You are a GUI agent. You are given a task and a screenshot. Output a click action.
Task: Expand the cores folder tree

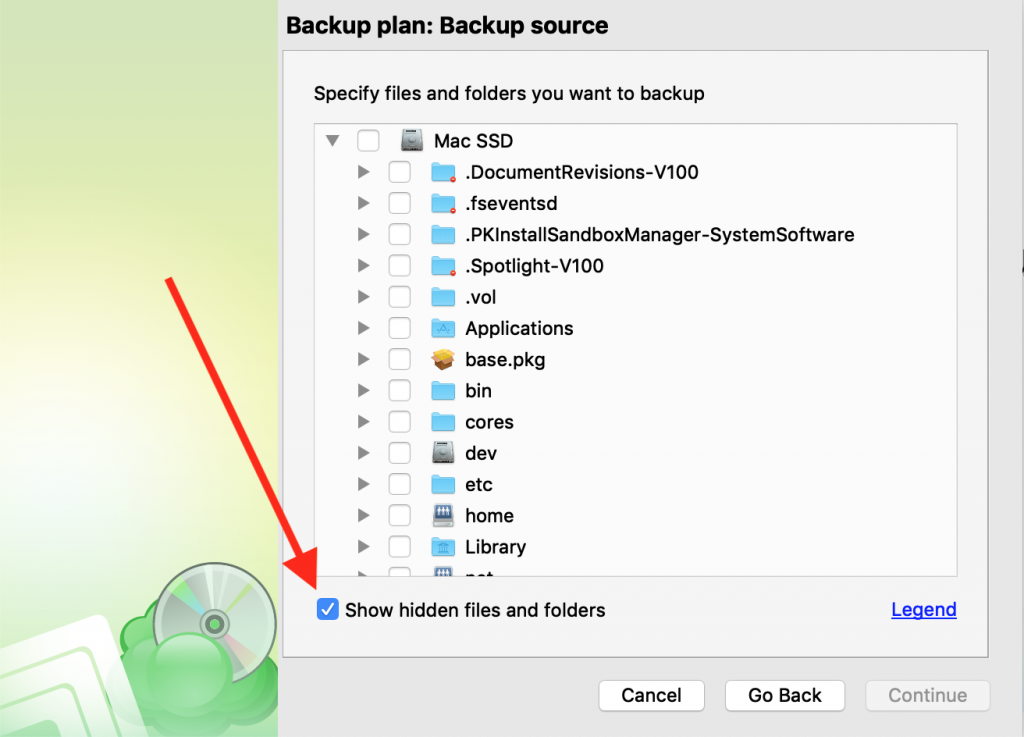coord(364,422)
